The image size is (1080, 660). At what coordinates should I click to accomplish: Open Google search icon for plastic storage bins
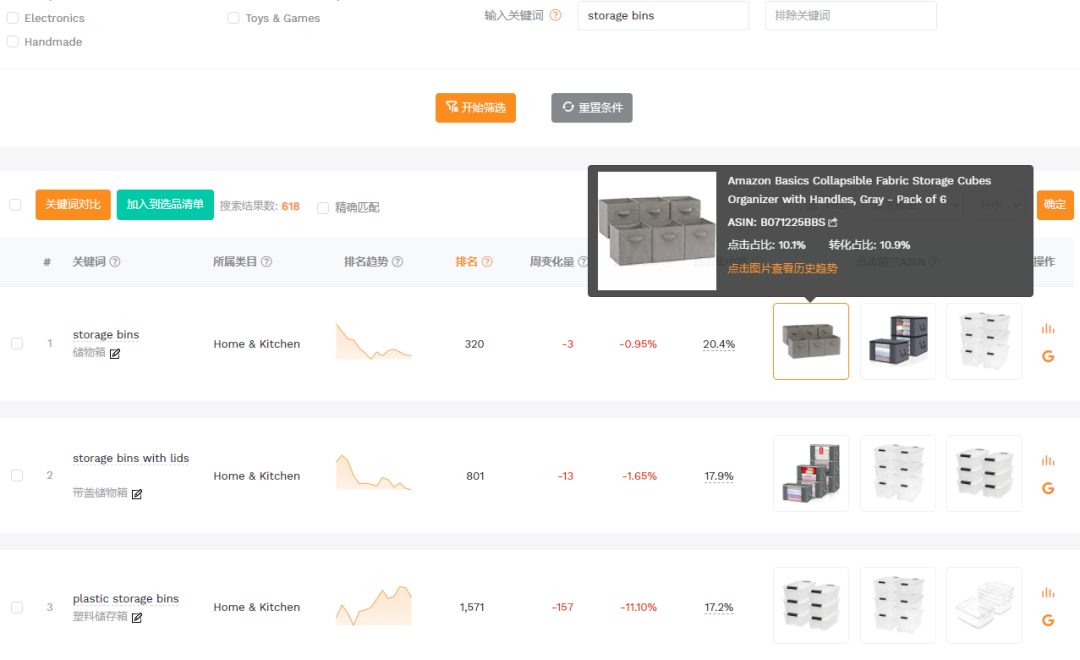1048,620
